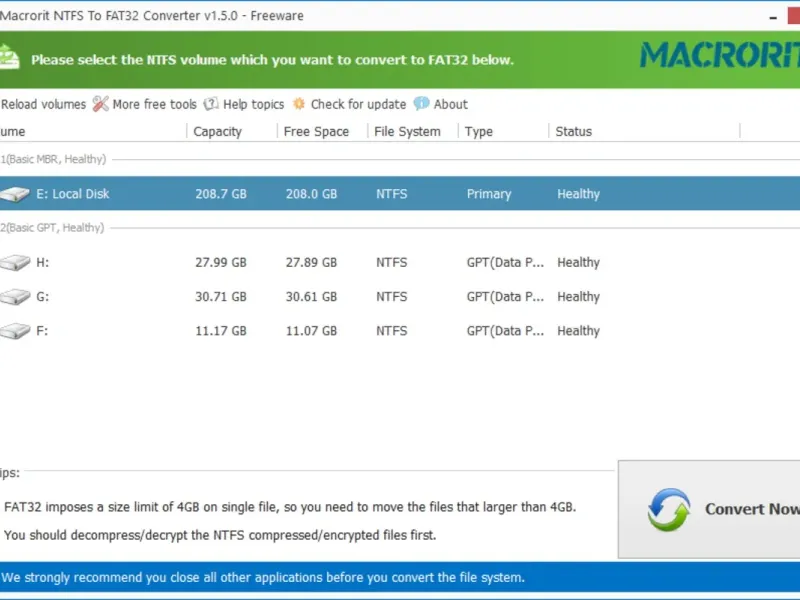800x600 pixels.
Task: Click the 11.07 GB free space value
Action: pos(311,331)
